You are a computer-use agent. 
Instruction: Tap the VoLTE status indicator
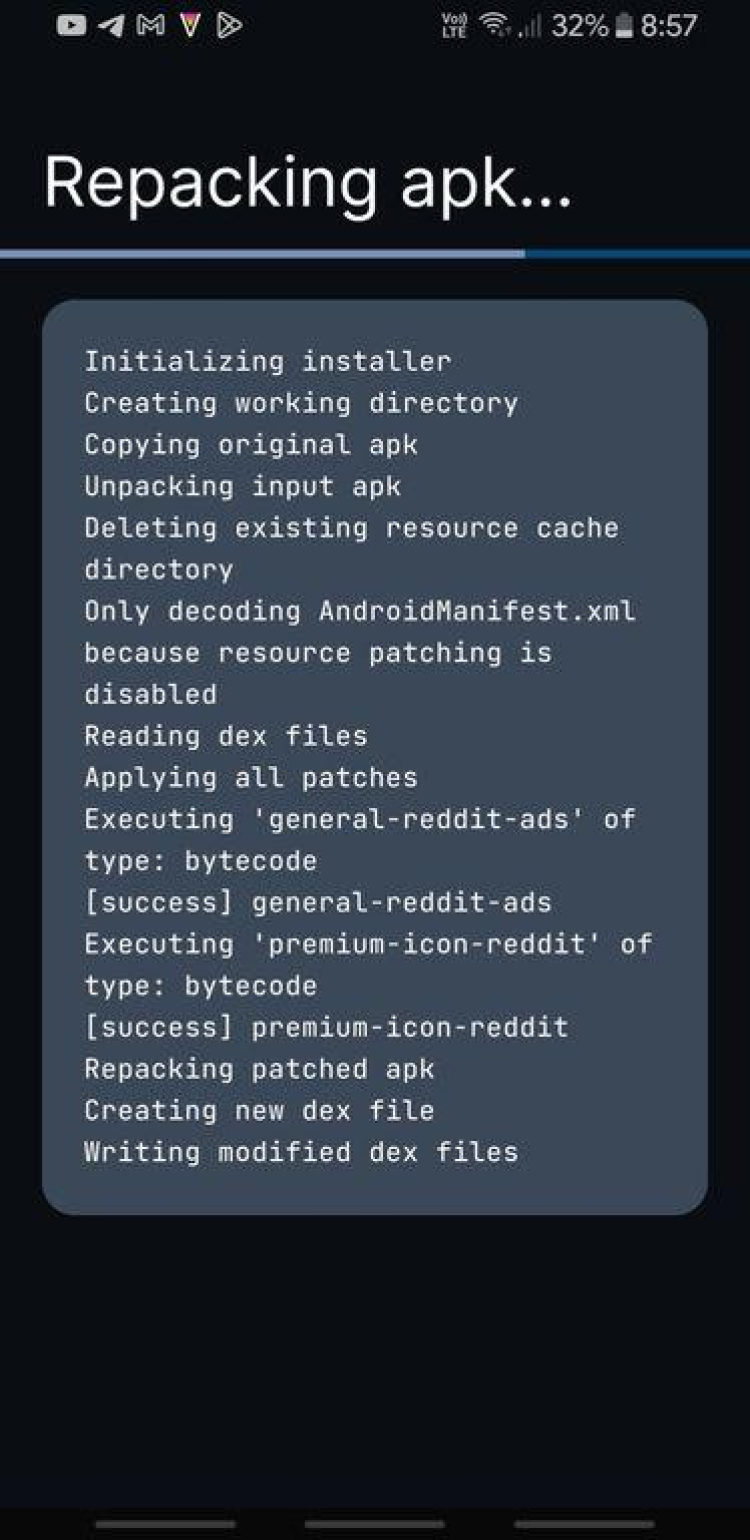[454, 26]
